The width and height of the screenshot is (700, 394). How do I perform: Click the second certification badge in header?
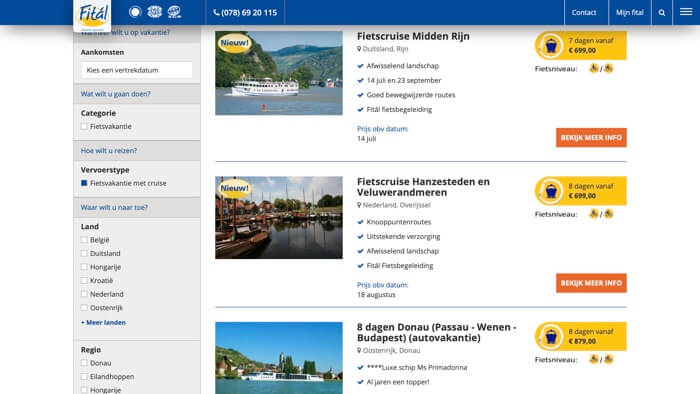coord(154,12)
